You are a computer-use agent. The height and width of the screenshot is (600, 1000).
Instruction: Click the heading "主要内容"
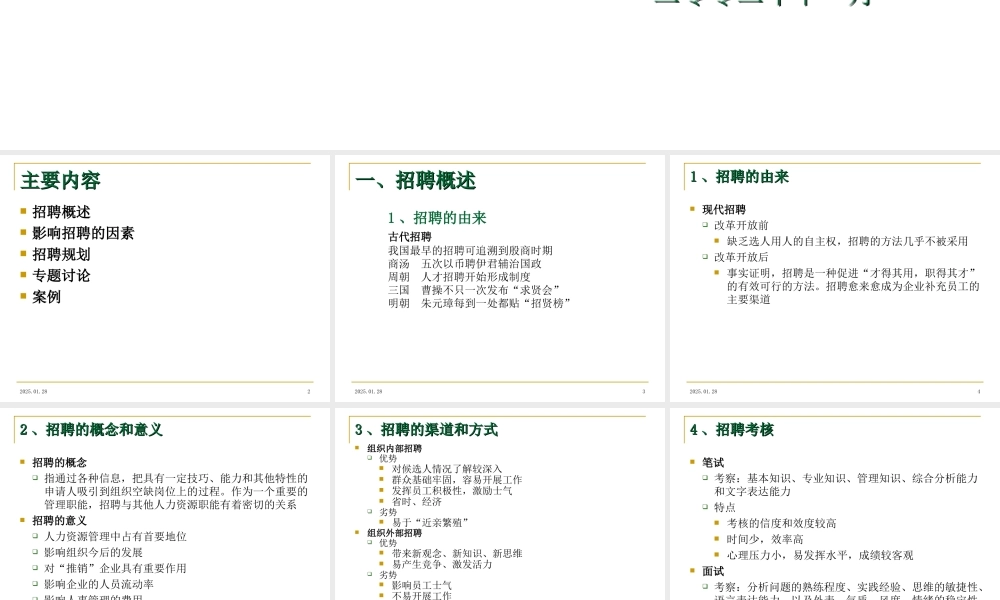[58, 180]
